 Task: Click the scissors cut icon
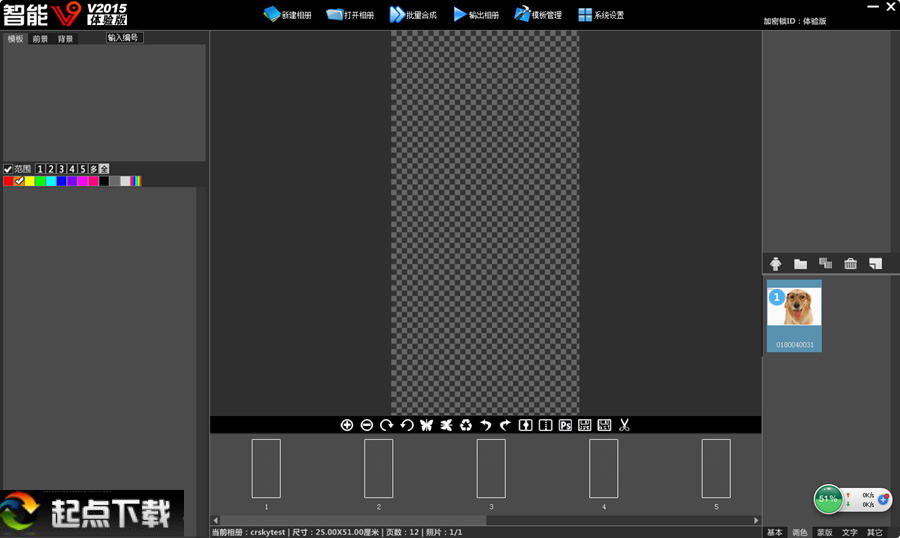click(x=624, y=425)
